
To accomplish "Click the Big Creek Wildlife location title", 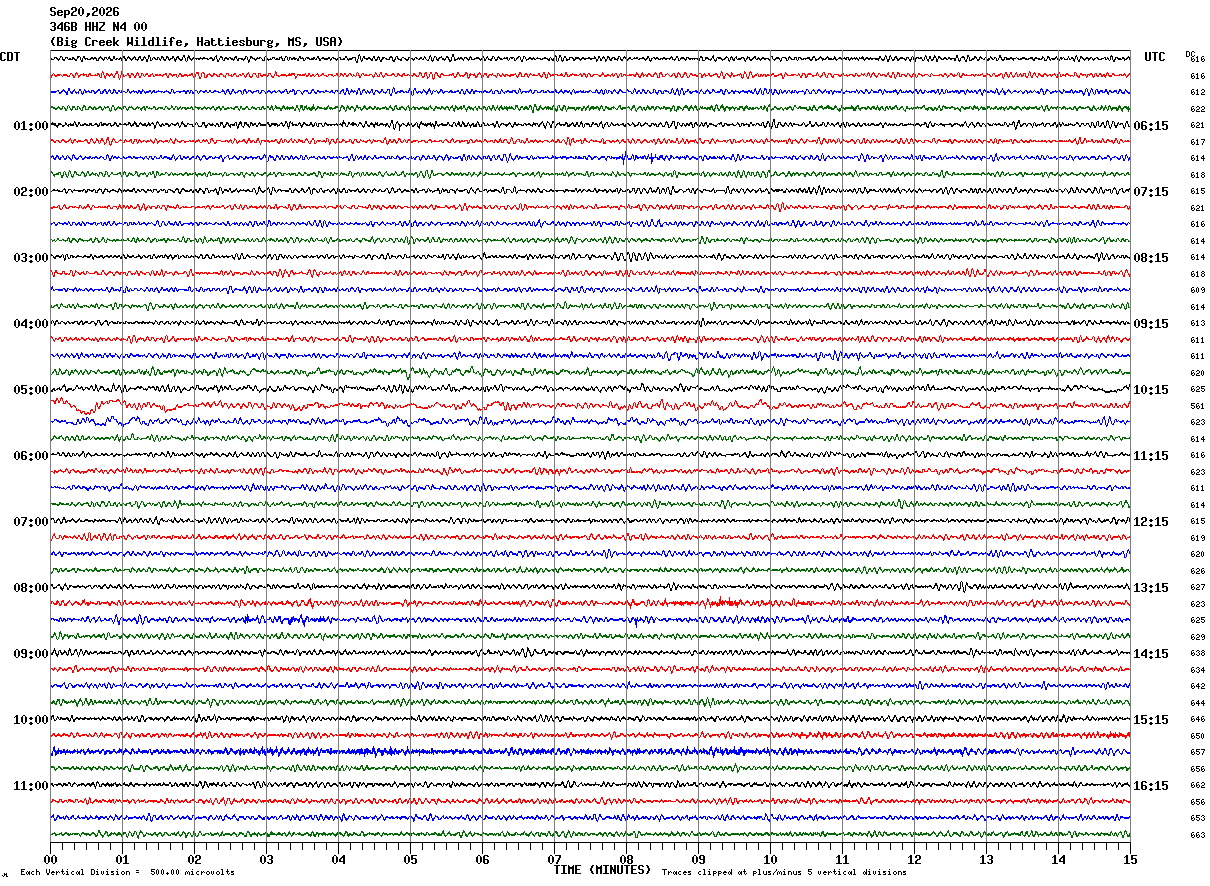I will 196,42.
